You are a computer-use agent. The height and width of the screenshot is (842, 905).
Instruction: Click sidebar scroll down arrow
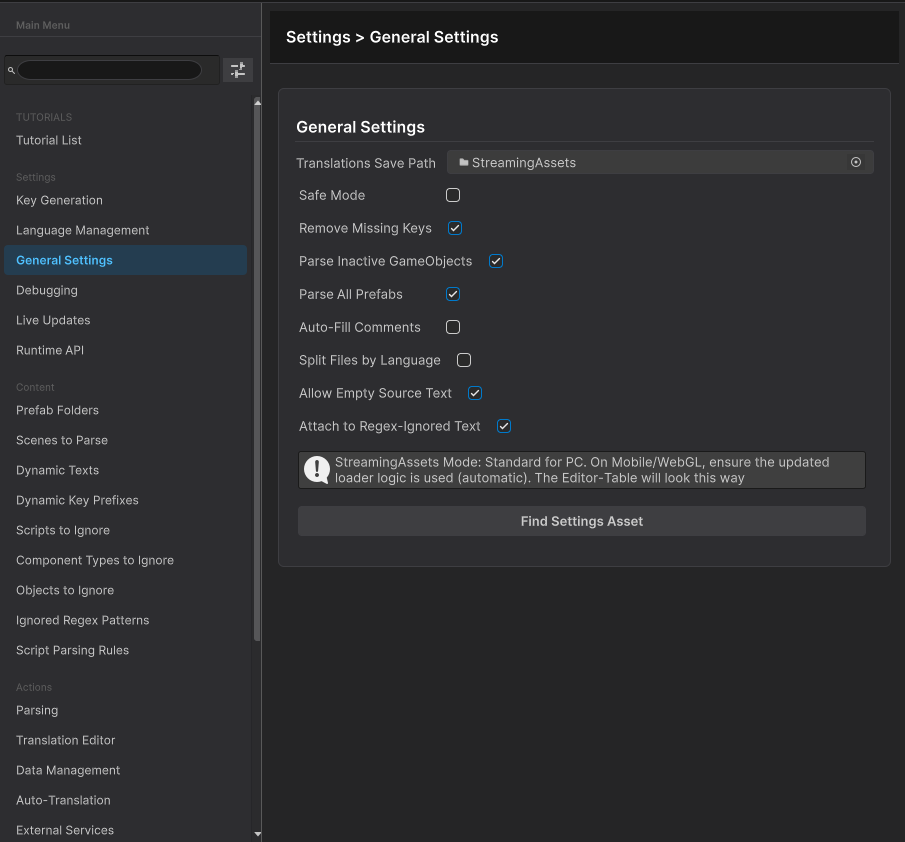(x=257, y=833)
